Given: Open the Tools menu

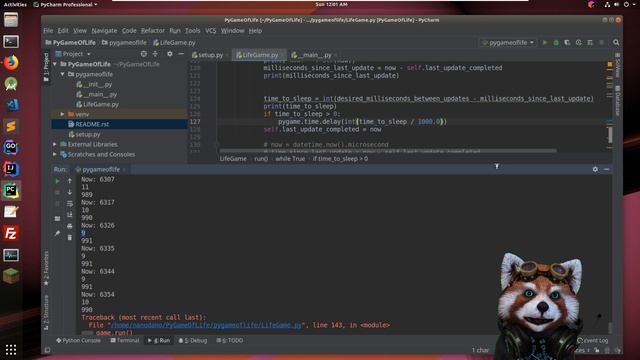Looking at the screenshot, I should pos(193,31).
